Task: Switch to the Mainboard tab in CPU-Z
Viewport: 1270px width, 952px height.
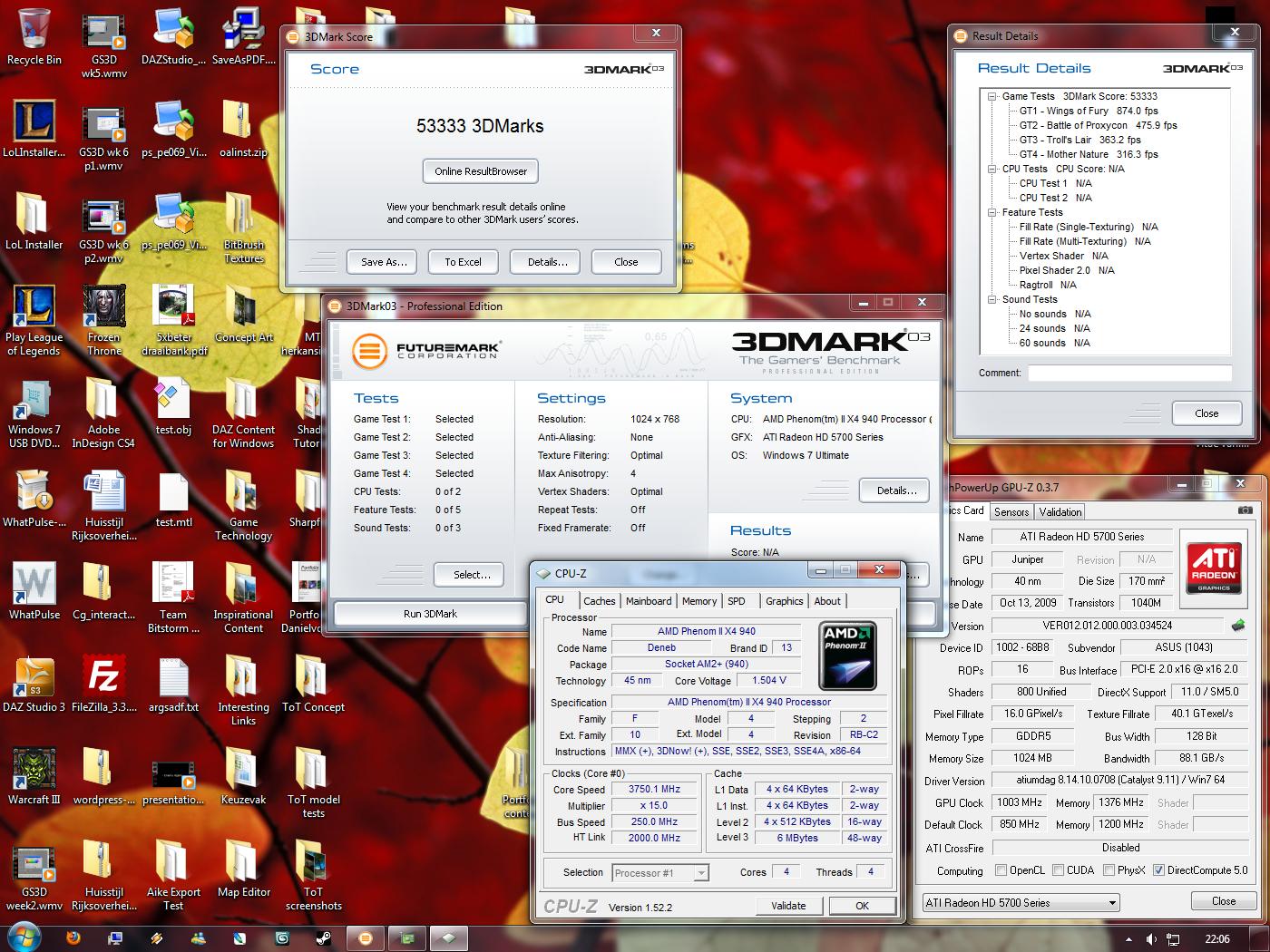Action: [649, 601]
